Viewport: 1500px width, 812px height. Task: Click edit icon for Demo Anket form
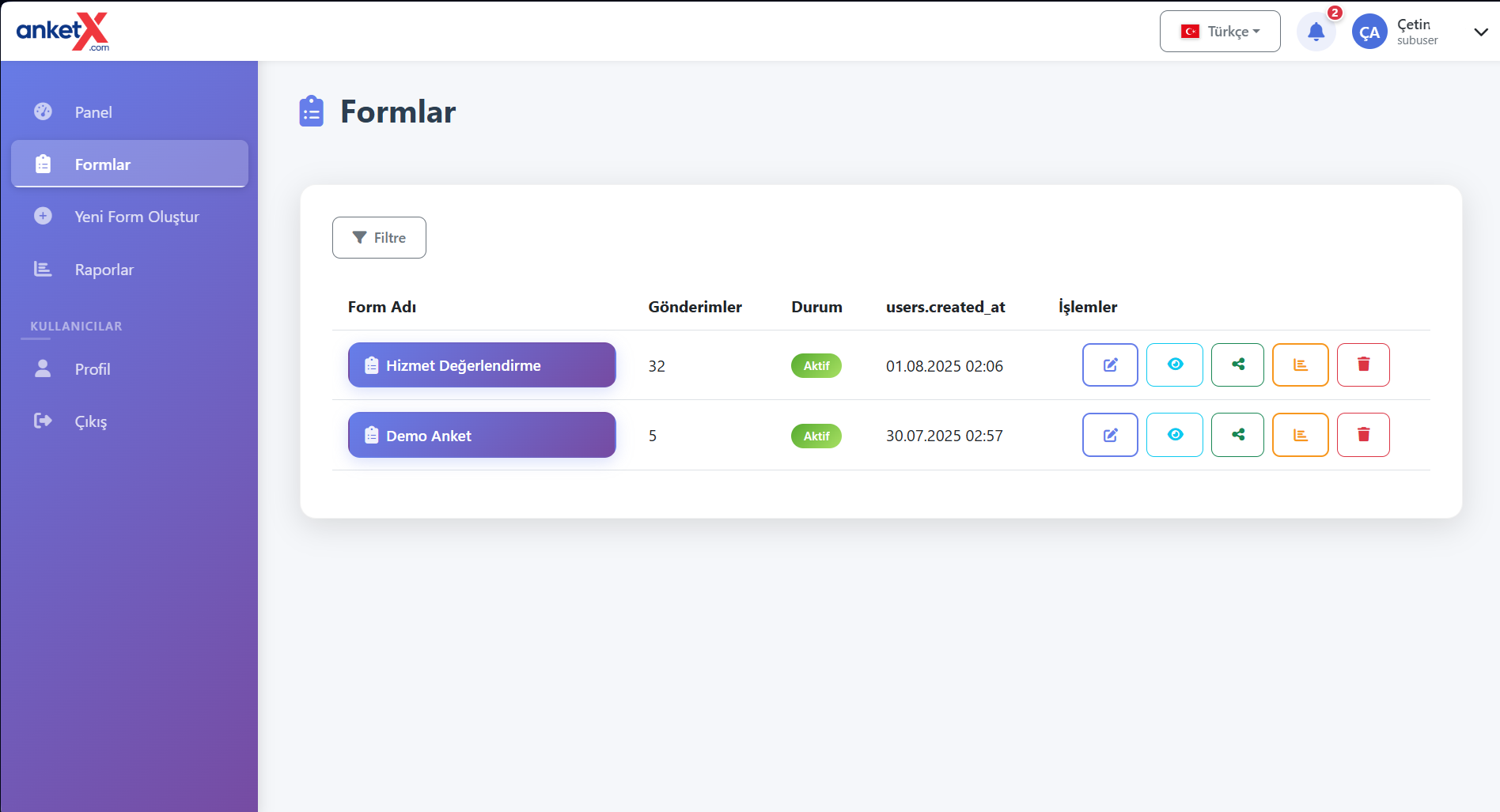1110,435
